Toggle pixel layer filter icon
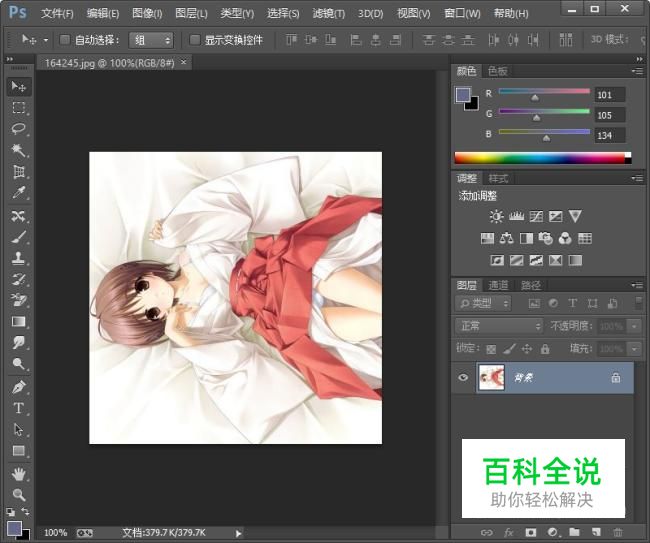The height and width of the screenshot is (543, 650). (x=534, y=304)
